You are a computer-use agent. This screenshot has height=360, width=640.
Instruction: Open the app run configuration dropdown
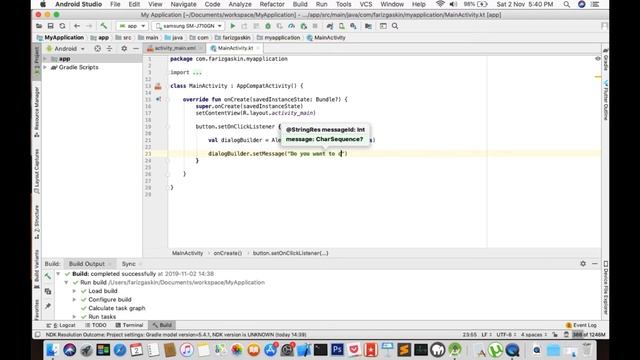(132, 26)
